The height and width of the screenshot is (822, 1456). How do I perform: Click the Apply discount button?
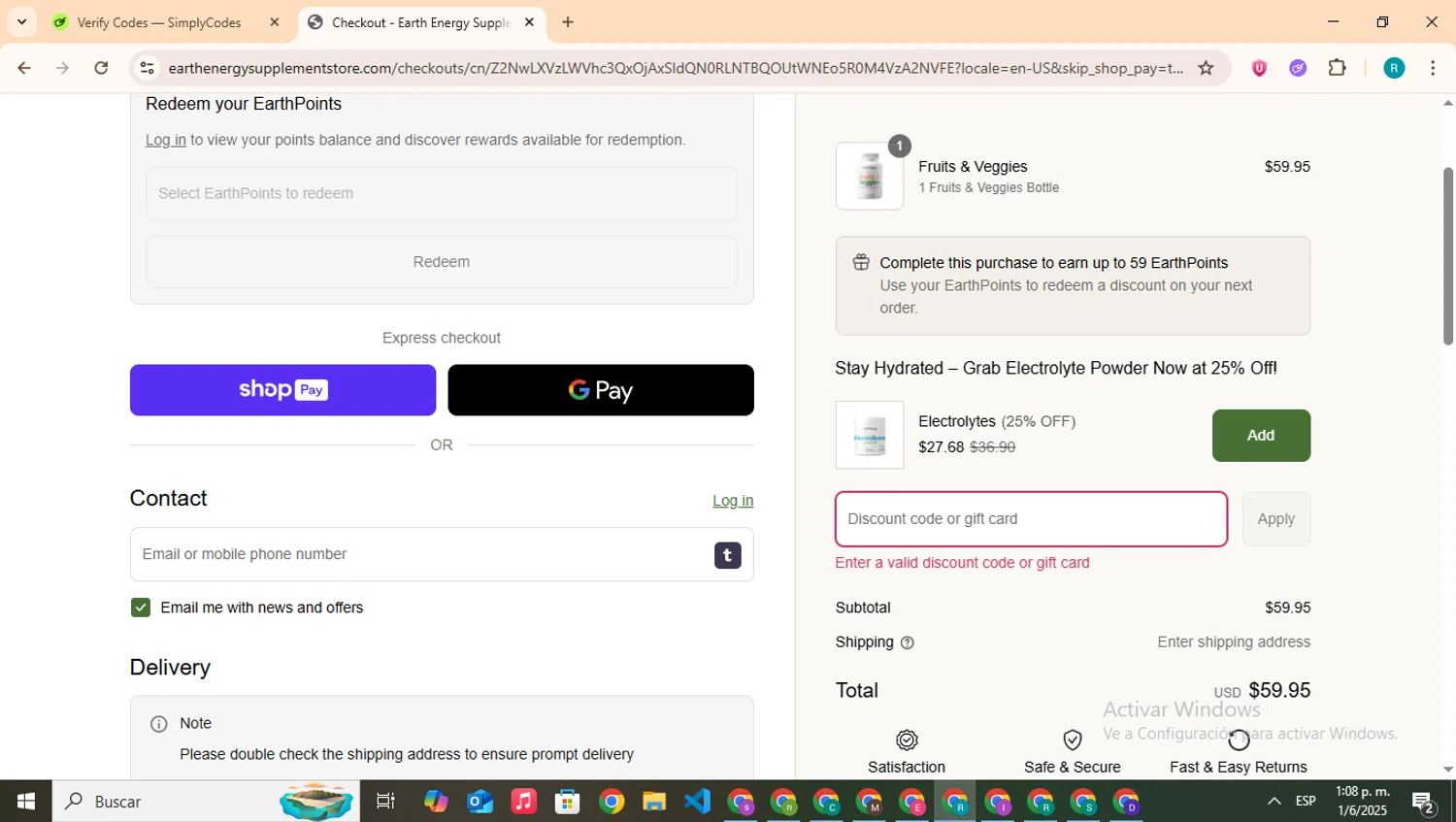pos(1276,519)
